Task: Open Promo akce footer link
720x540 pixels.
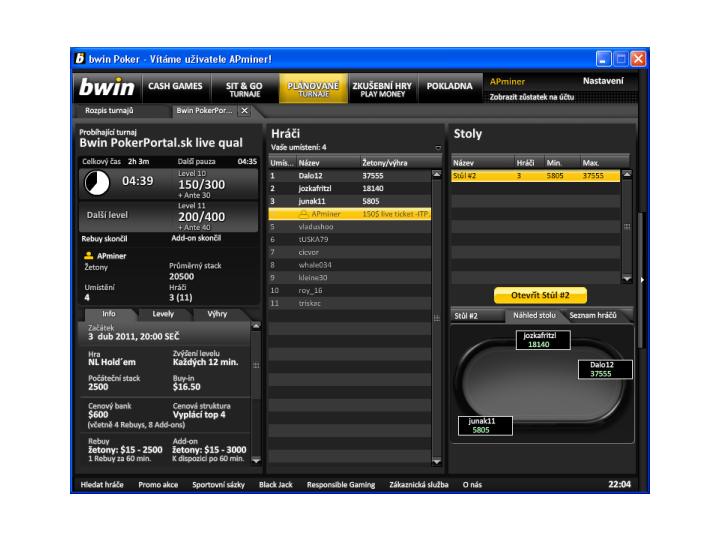Action: pos(158,485)
